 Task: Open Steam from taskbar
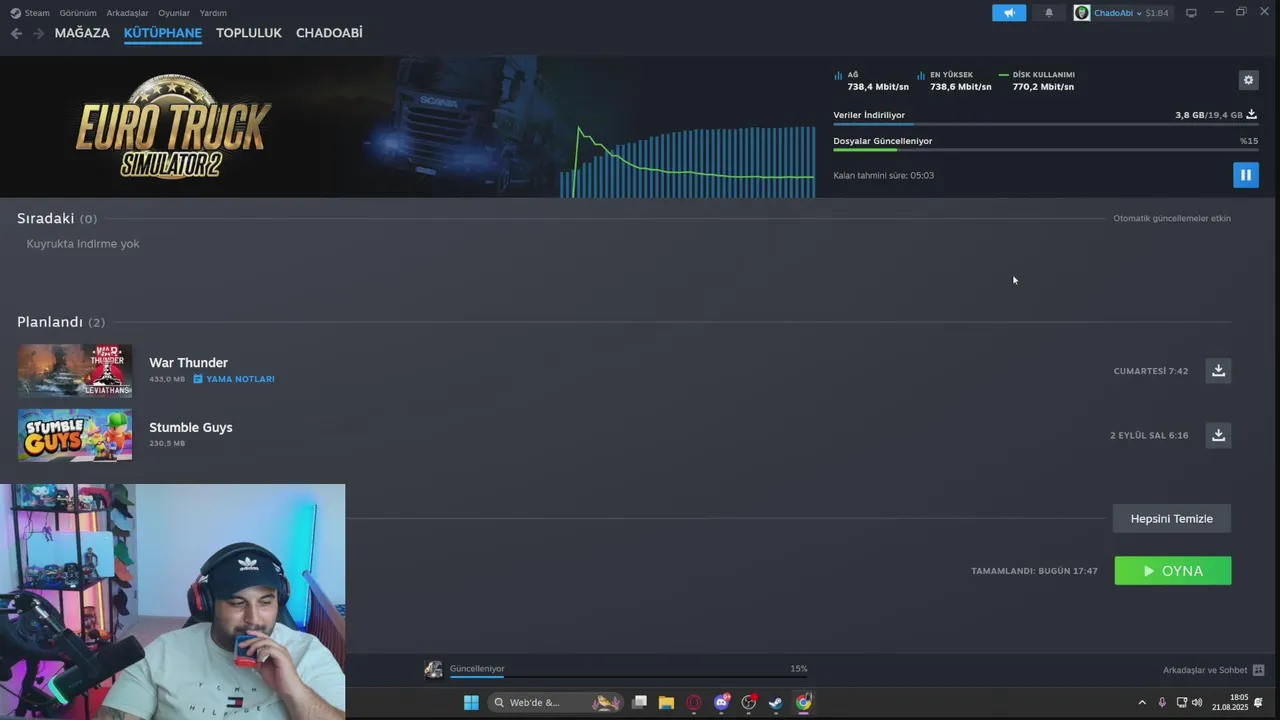tap(775, 703)
